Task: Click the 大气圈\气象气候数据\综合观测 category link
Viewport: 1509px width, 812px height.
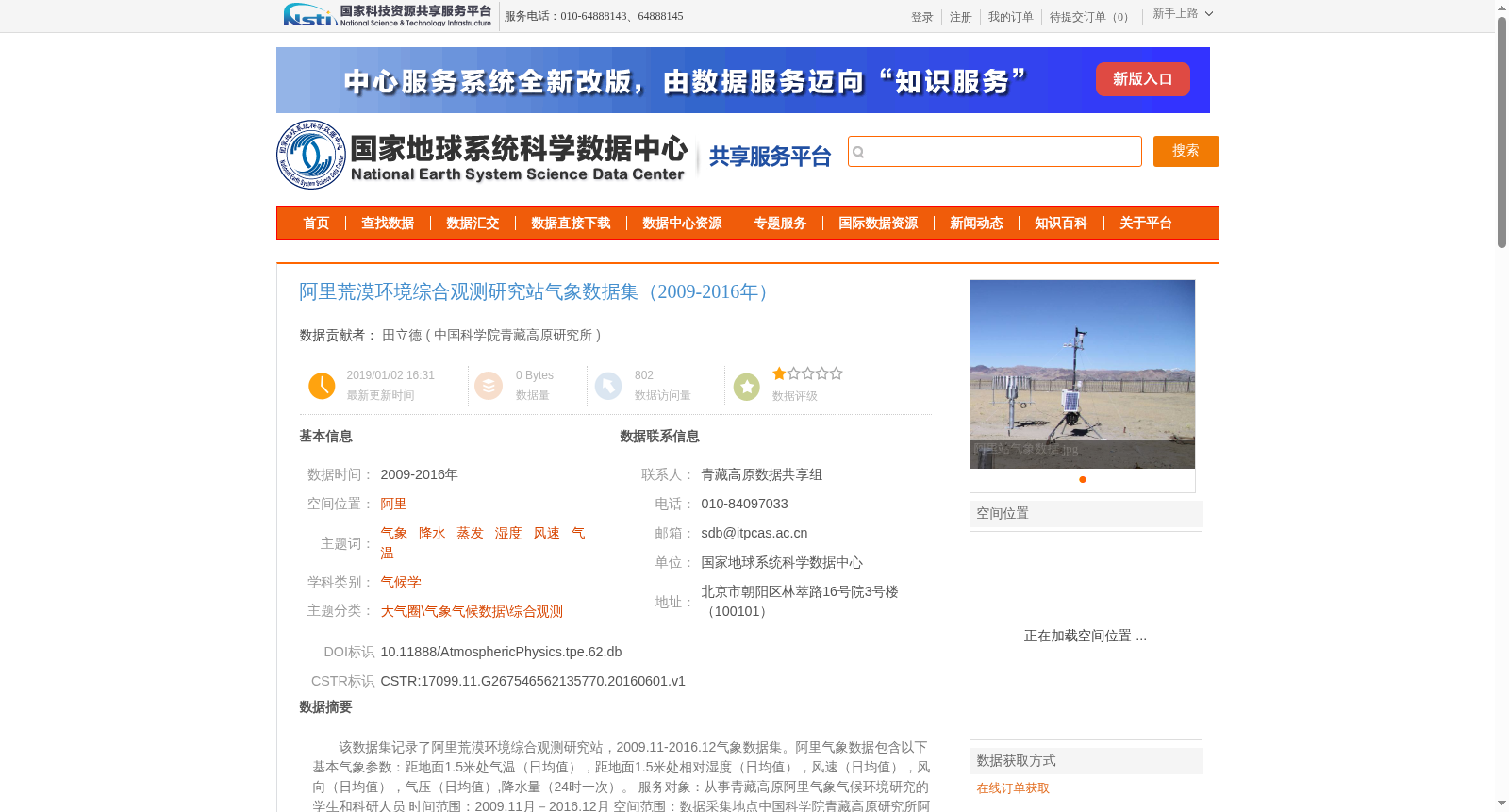Action: click(472, 611)
